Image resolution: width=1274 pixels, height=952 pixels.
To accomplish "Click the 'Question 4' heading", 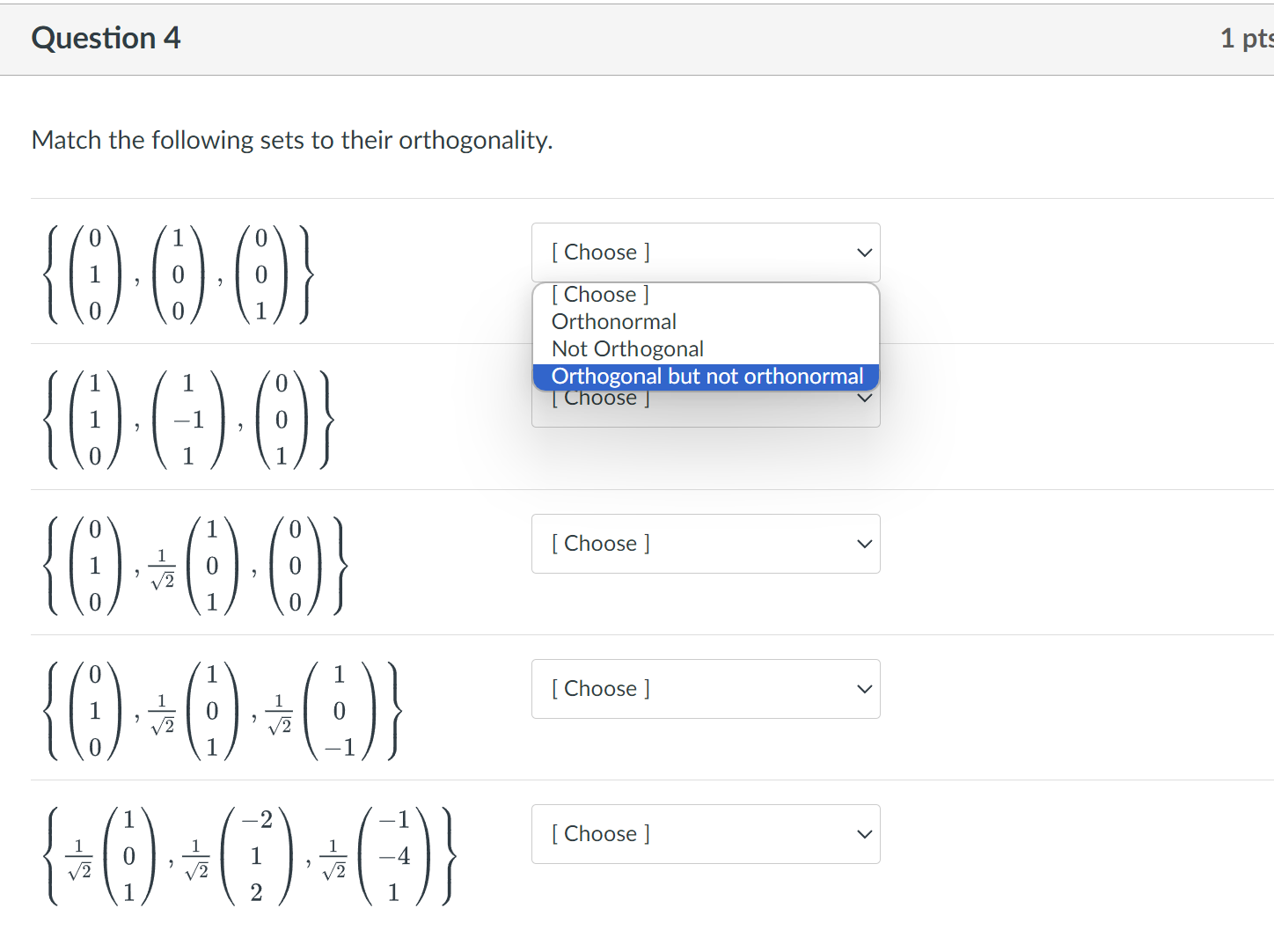I will coord(106,38).
